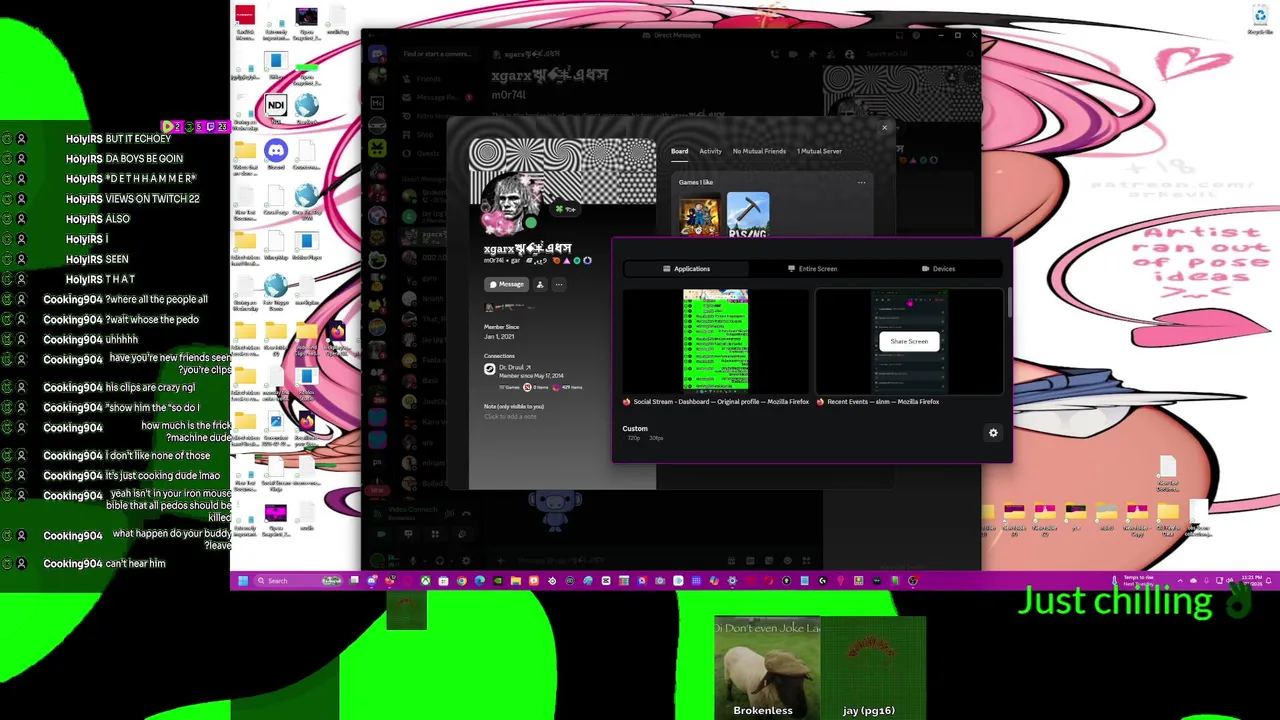Click the Windows Start button
This screenshot has height=720, width=1280.
tap(242, 581)
